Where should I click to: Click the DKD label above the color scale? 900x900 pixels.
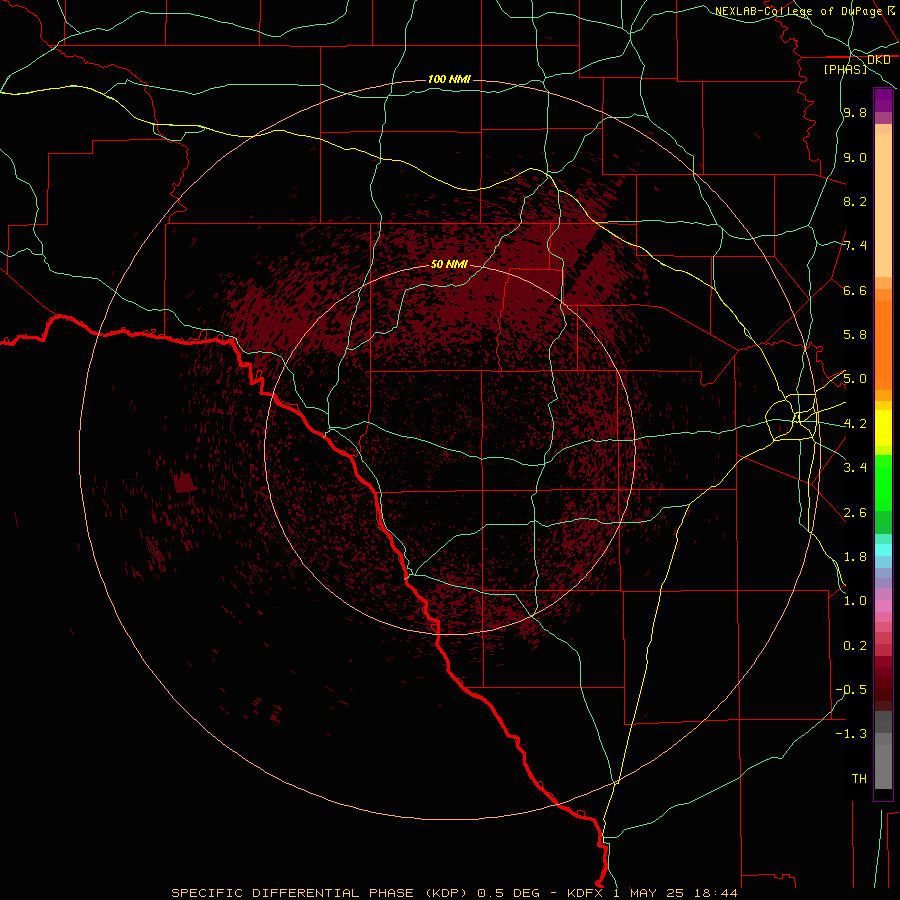pos(878,60)
